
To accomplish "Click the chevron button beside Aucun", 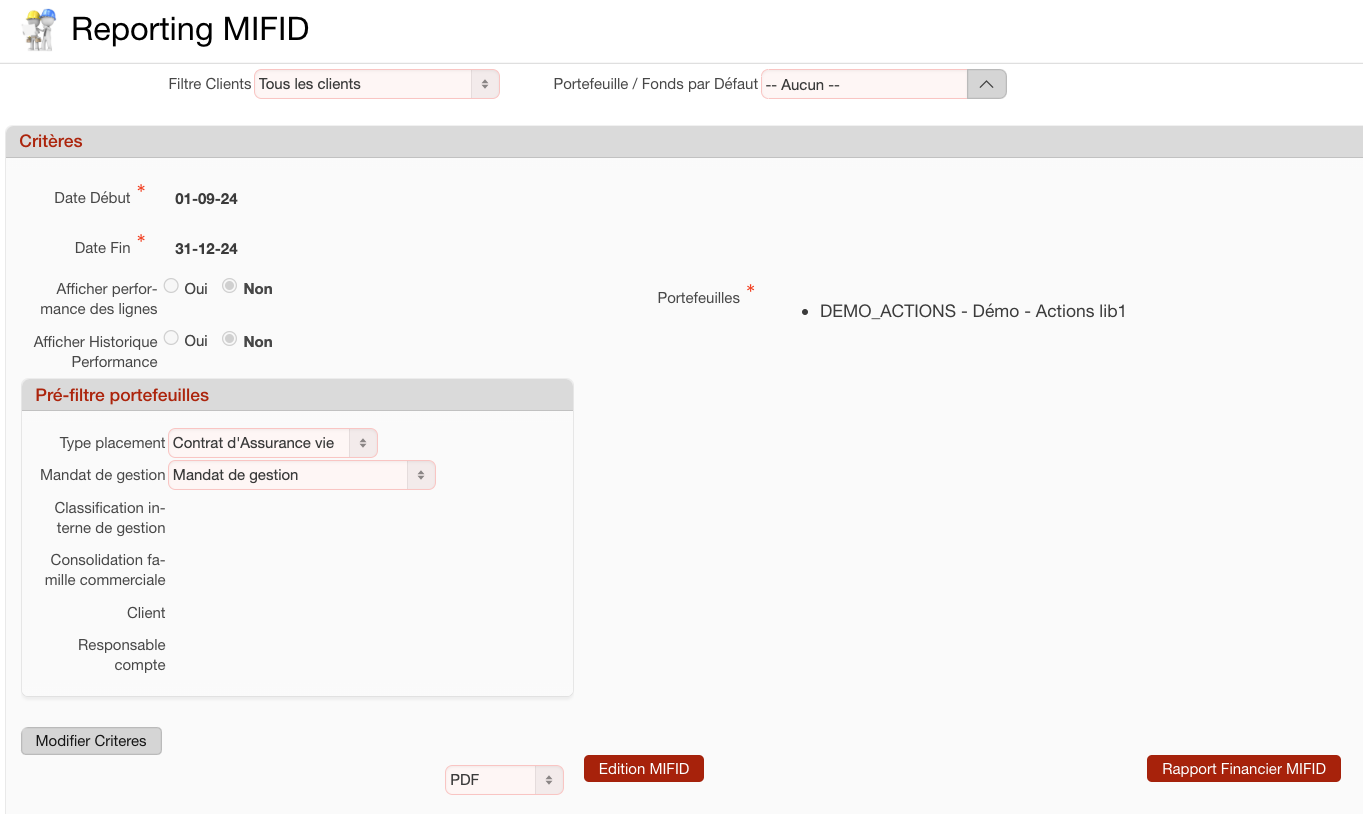I will point(986,85).
